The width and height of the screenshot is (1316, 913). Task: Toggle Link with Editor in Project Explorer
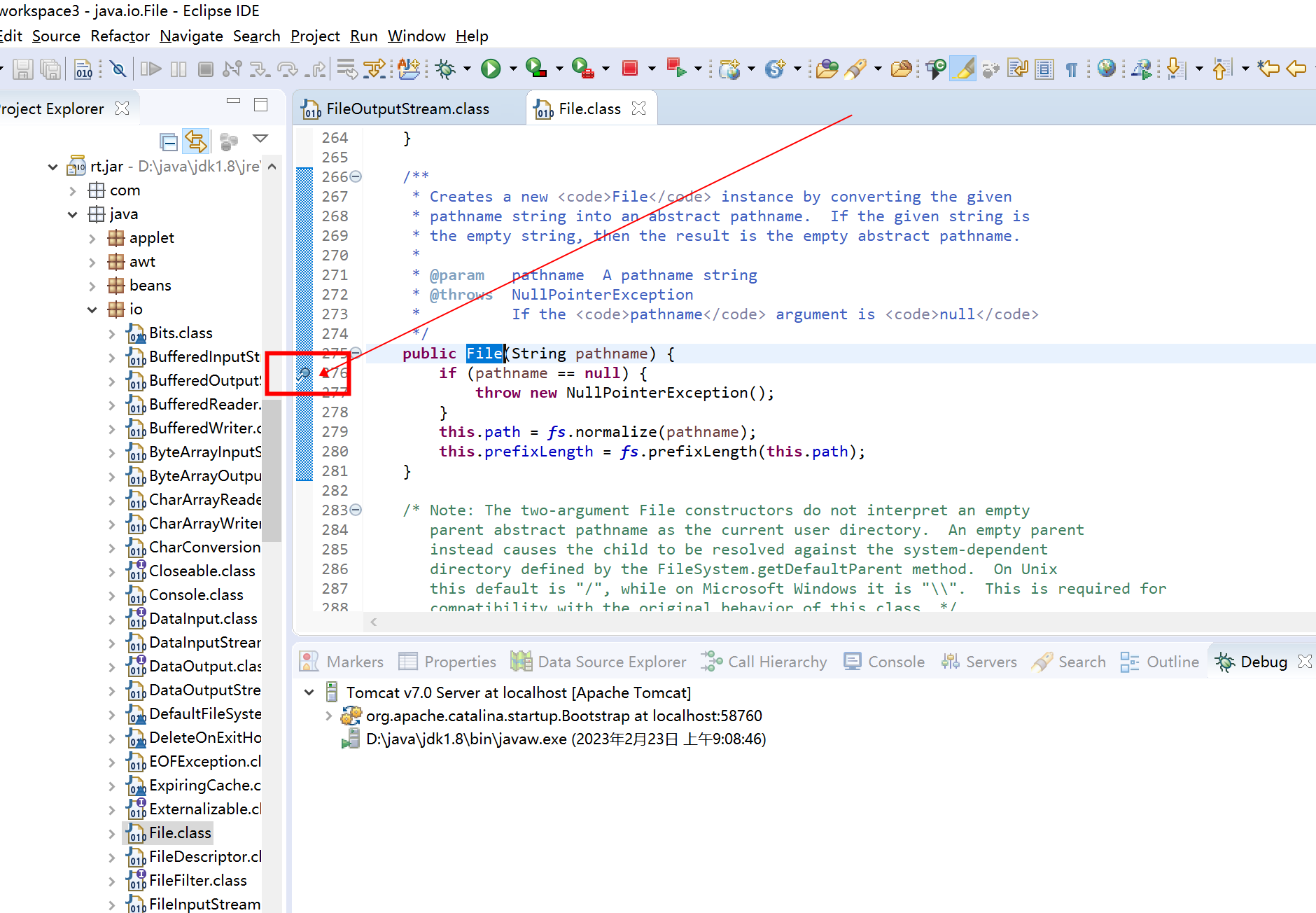click(196, 141)
